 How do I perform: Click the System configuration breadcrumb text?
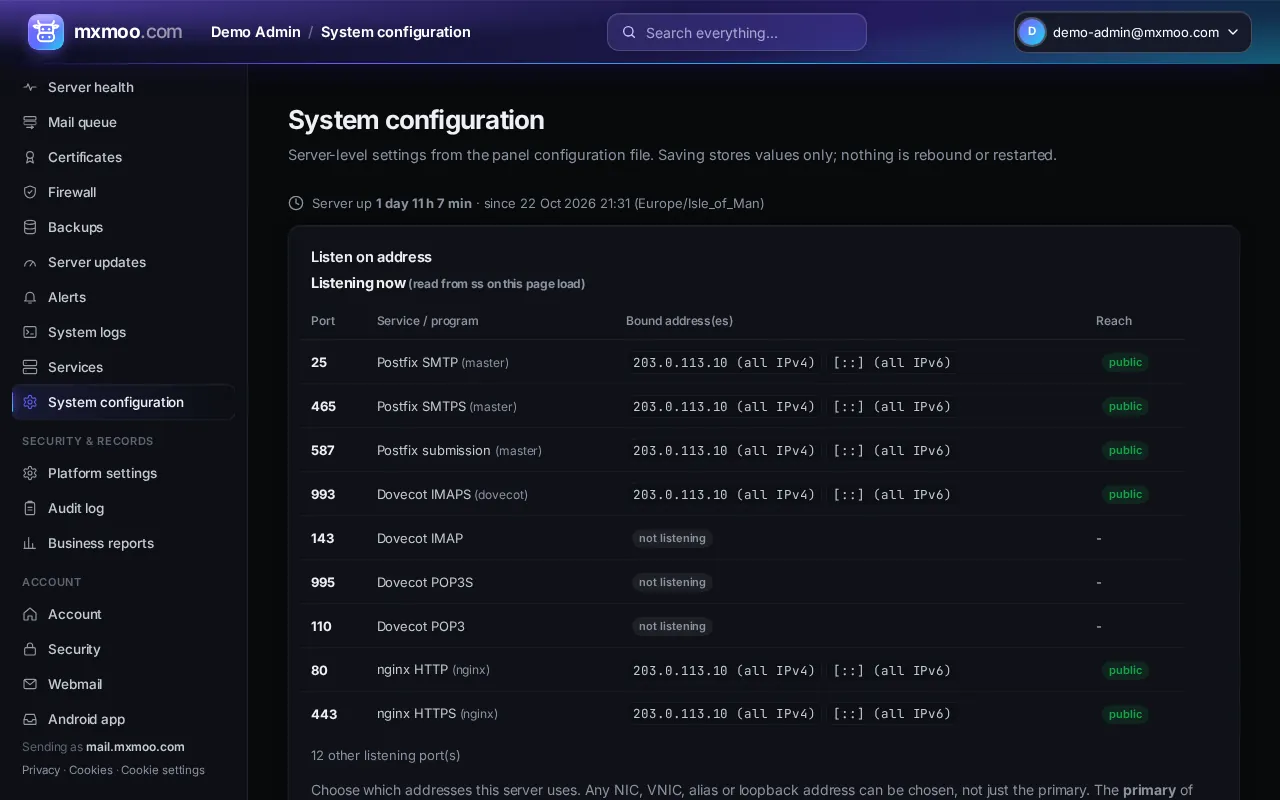pos(396,32)
